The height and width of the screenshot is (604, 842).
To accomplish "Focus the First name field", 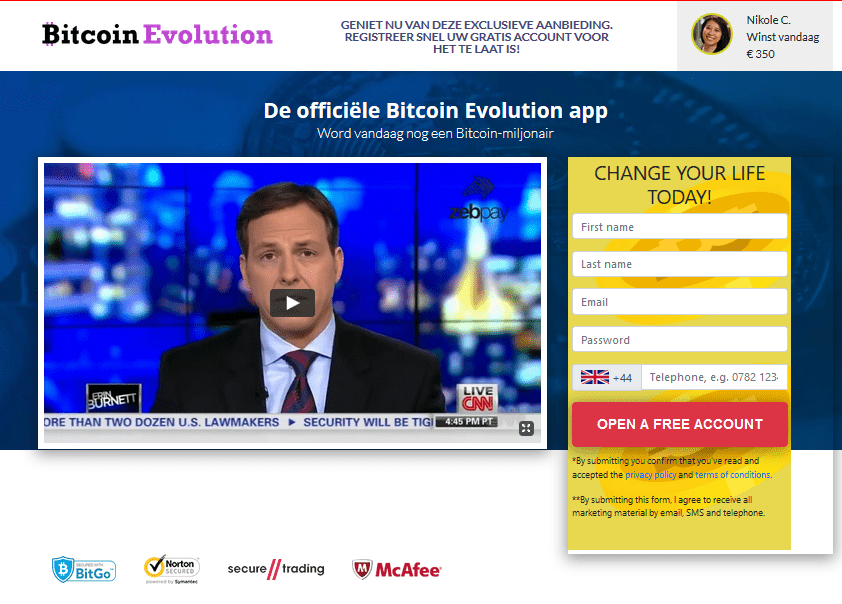I will (680, 227).
